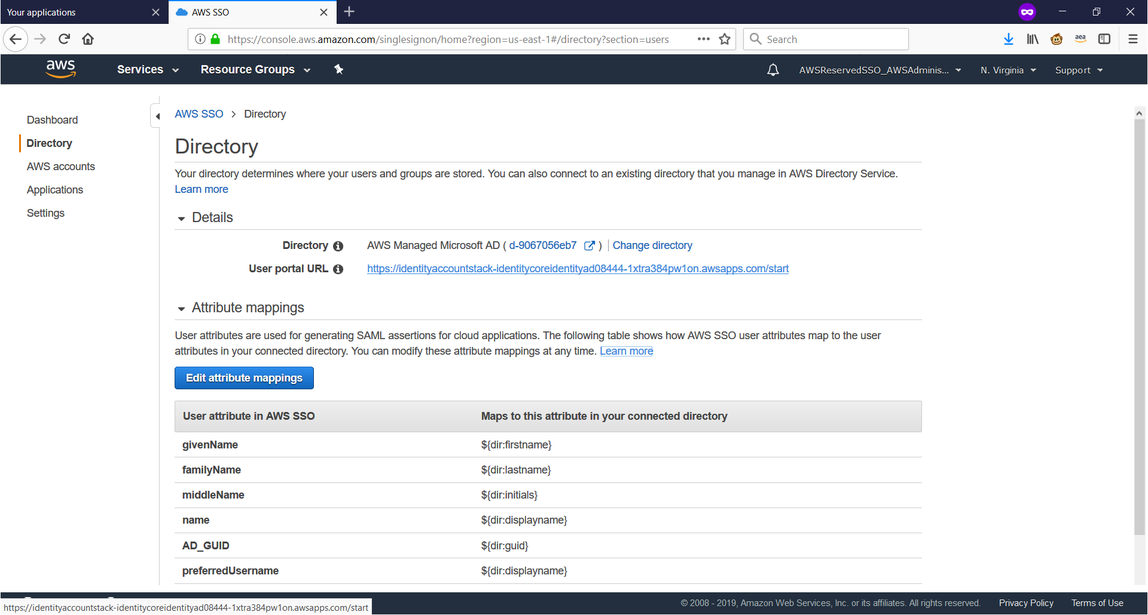
Task: Open directory in new window external-link icon
Action: (589, 246)
